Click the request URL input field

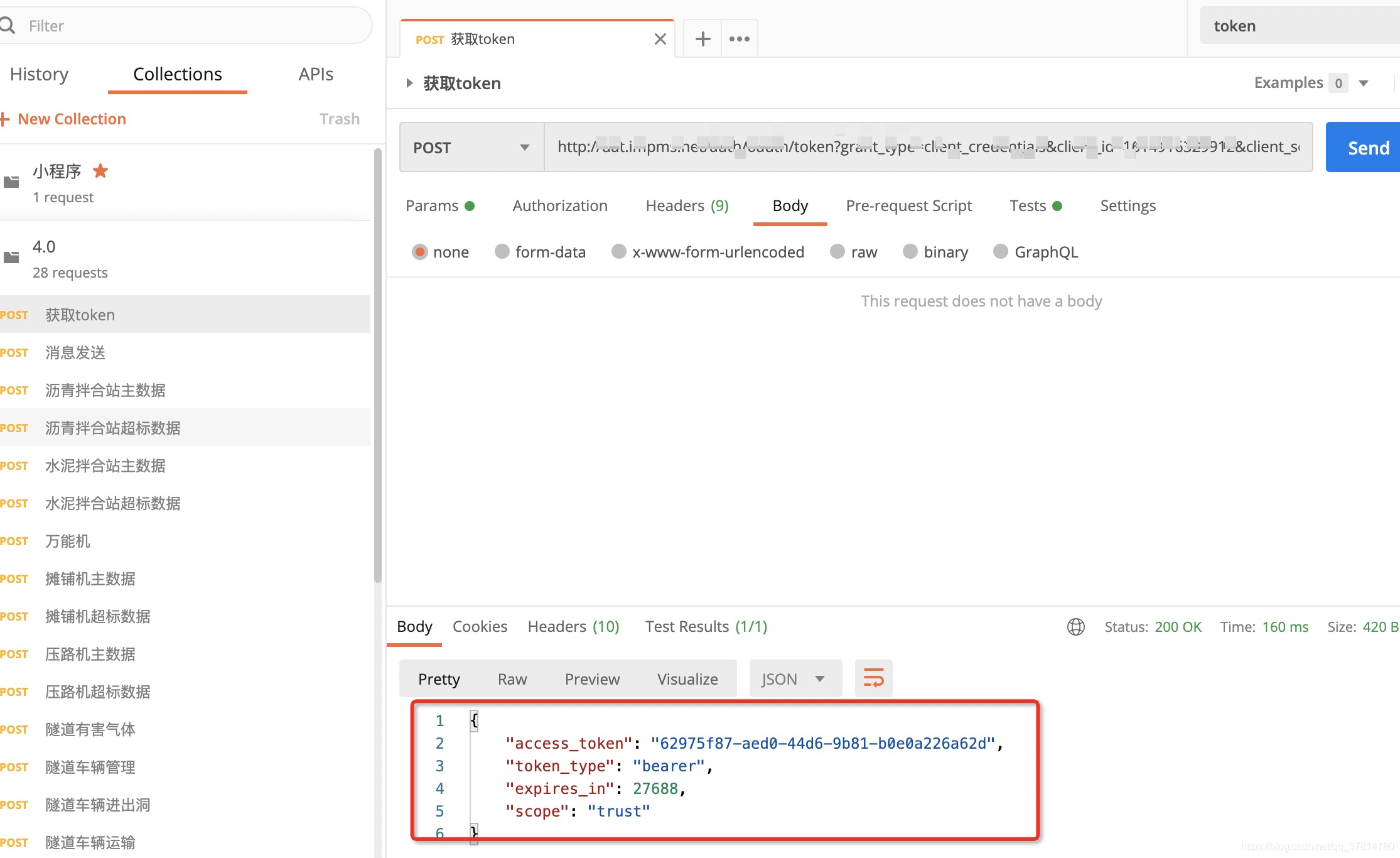click(x=929, y=148)
